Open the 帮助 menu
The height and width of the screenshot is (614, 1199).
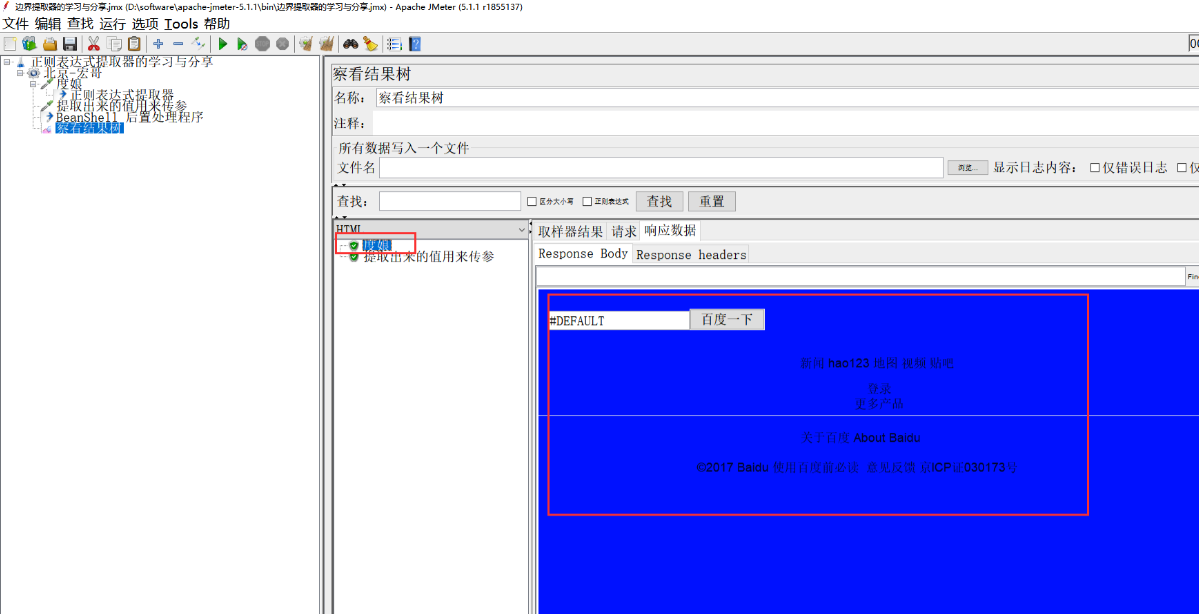(216, 24)
